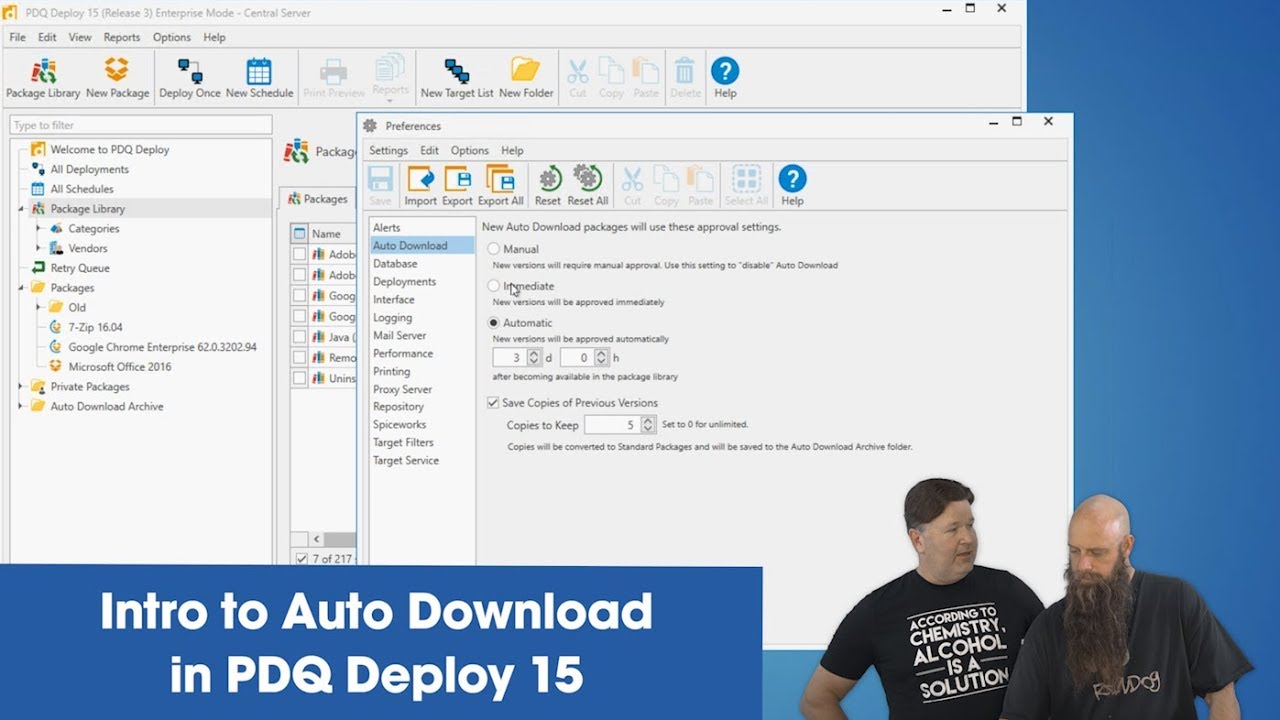Click Print Preview in main toolbar
Screen dimensions: 1280x720
(334, 78)
